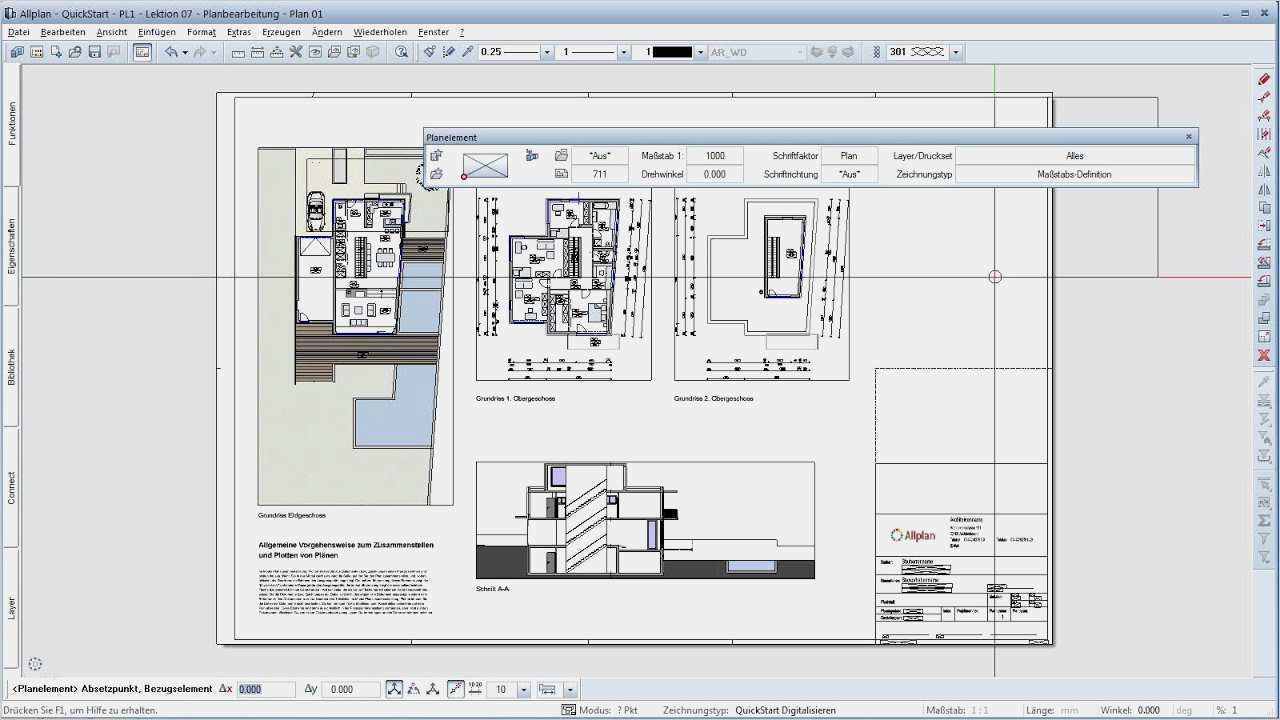
Task: Toggle the second point snap mode button
Action: [x=414, y=689]
